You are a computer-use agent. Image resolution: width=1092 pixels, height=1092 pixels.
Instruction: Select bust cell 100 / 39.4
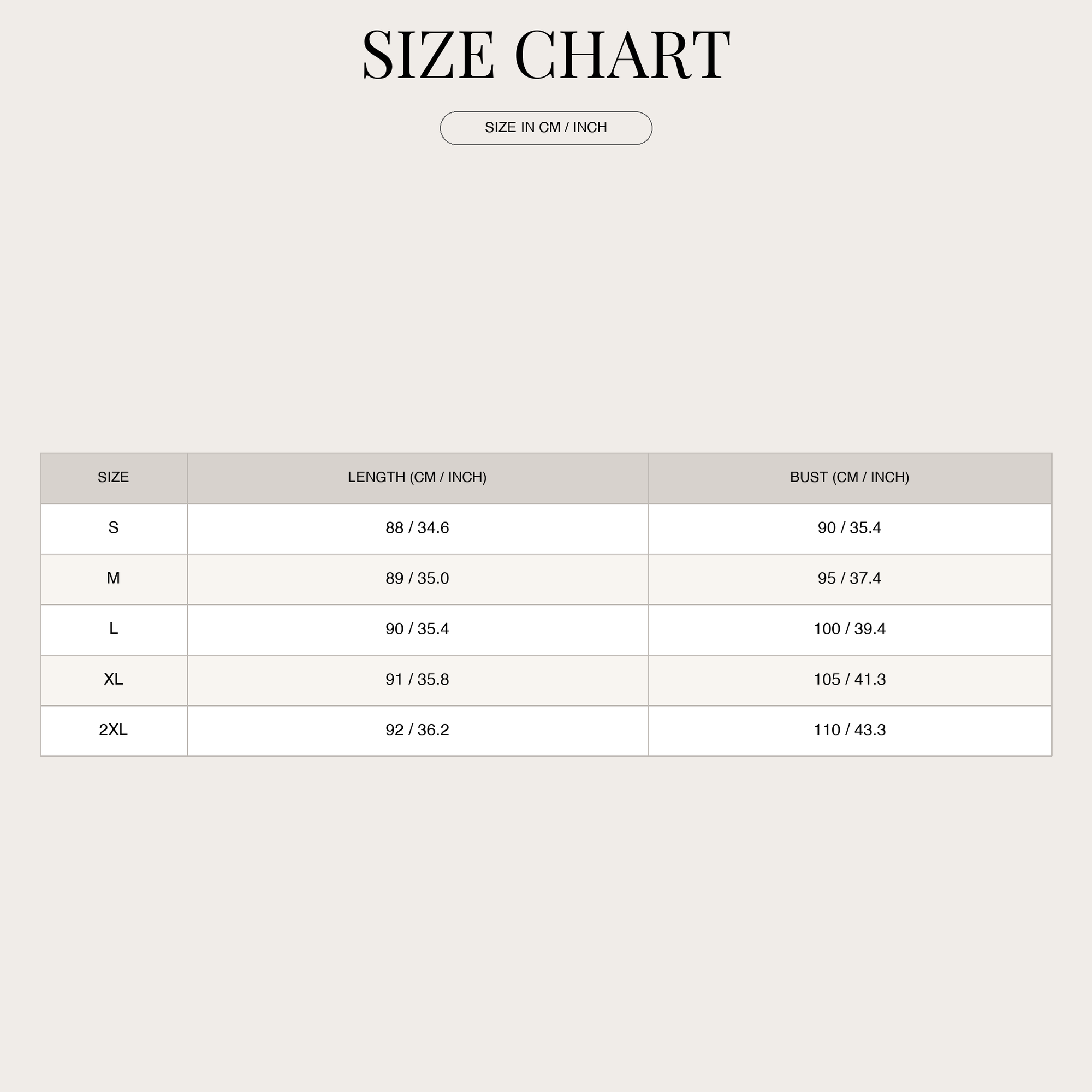click(x=850, y=629)
